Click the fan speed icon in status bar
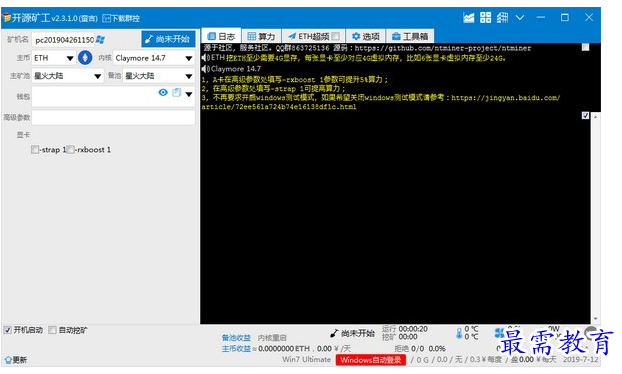Image resolution: width=622 pixels, height=374 pixels. coord(499,332)
